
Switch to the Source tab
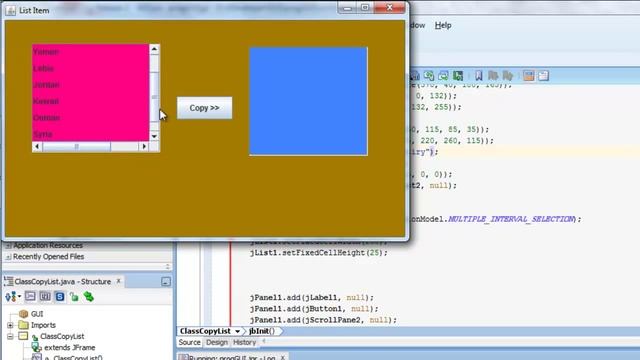189,342
